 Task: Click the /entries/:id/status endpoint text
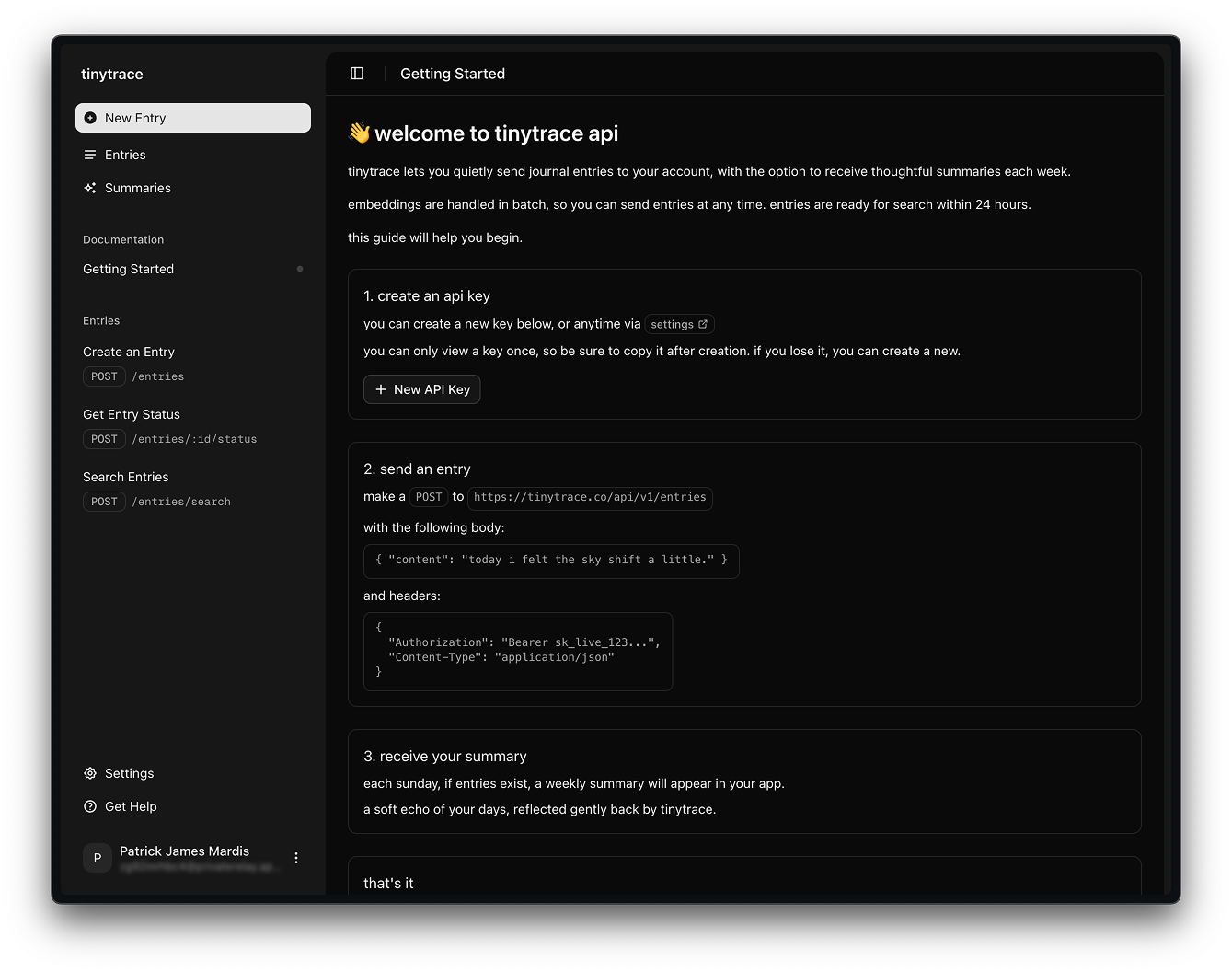coord(194,439)
